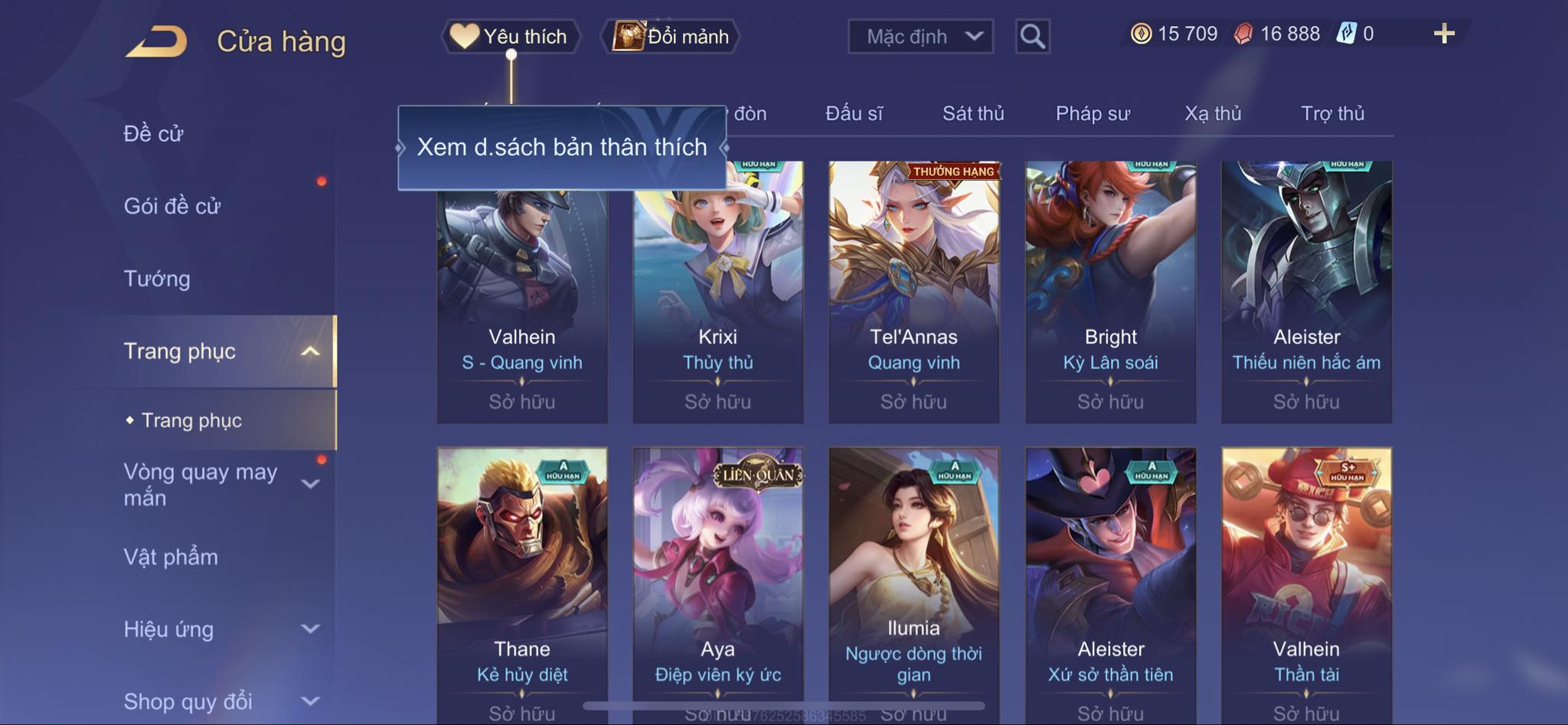Expand Shop quy đổi section
Viewport: 1568px width, 725px height.
pyautogui.click(x=310, y=701)
